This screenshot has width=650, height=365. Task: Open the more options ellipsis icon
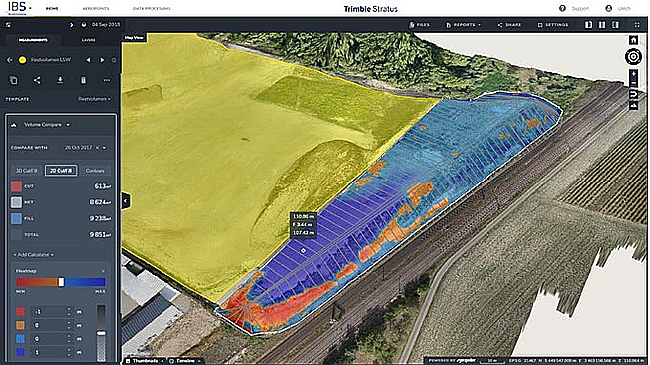click(107, 80)
